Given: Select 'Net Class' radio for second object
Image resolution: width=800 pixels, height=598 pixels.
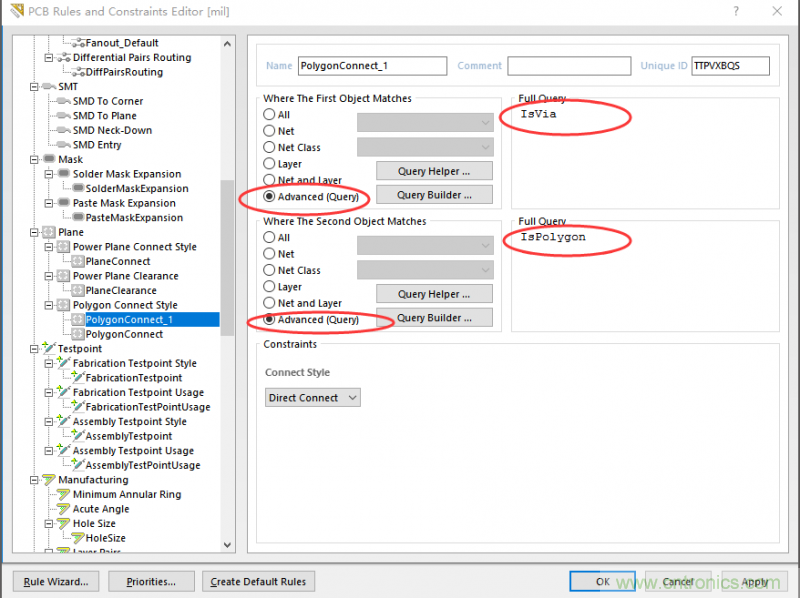Looking at the screenshot, I should 269,270.
